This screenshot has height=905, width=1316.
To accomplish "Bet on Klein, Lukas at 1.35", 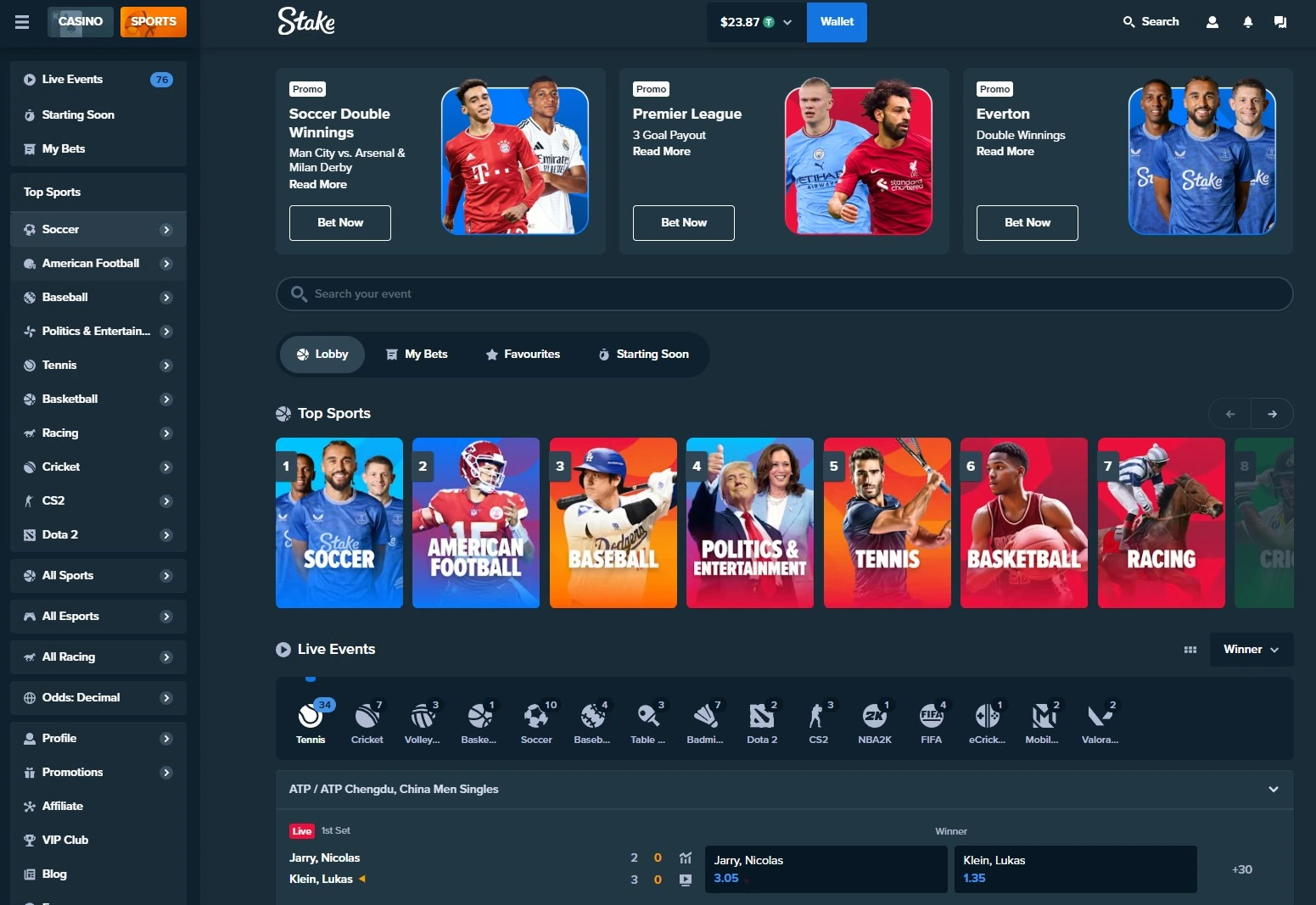I will pyautogui.click(x=1076, y=869).
